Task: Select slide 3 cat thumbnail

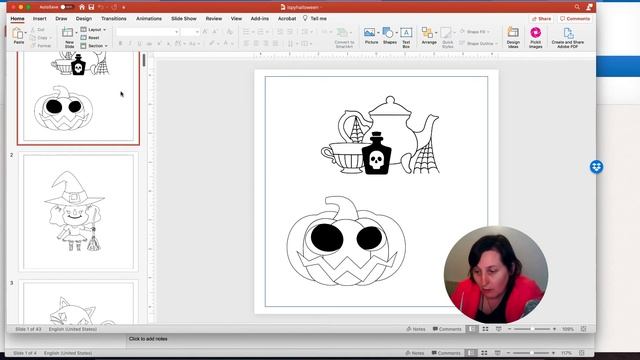Action: coord(78,302)
